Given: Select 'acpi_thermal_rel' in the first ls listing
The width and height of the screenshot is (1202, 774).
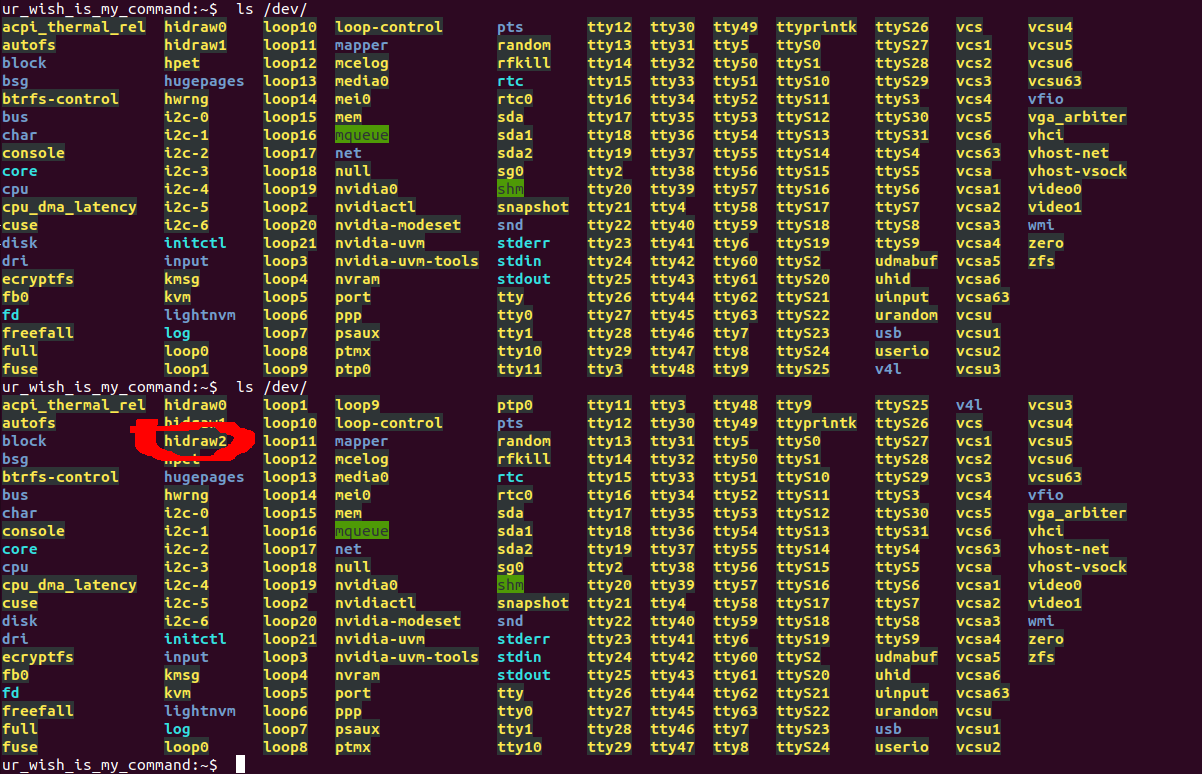Looking at the screenshot, I should [x=74, y=27].
